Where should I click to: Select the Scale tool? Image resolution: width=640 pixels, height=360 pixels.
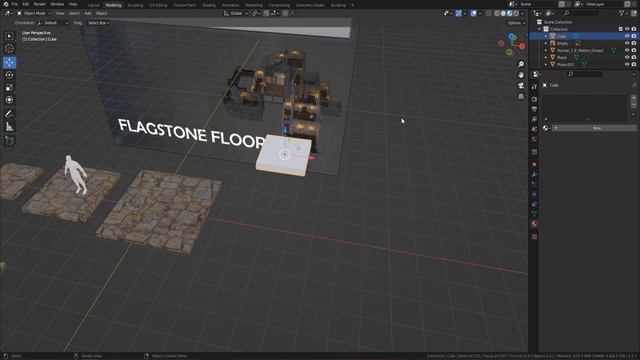pyautogui.click(x=9, y=88)
